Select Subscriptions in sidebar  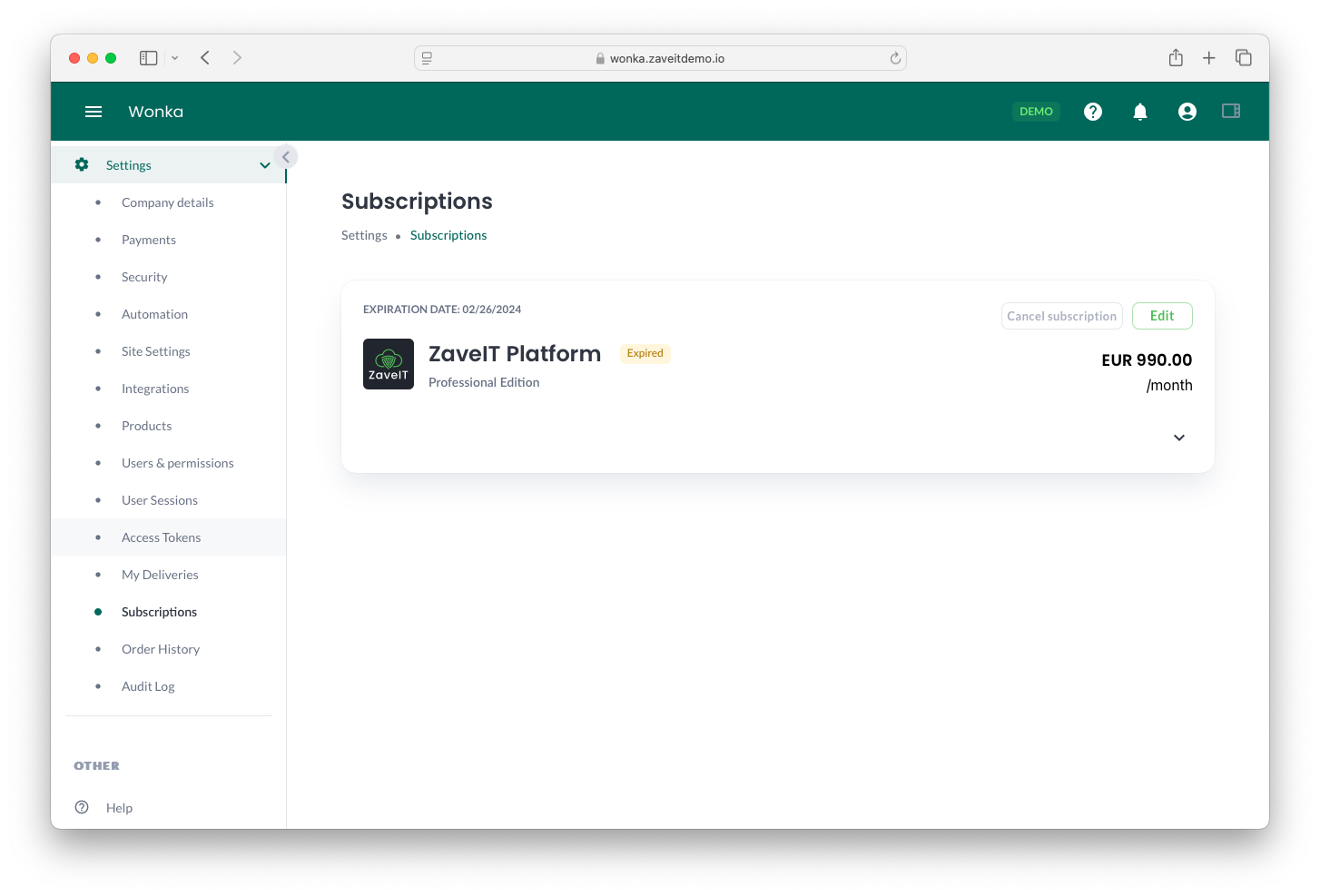[159, 612]
